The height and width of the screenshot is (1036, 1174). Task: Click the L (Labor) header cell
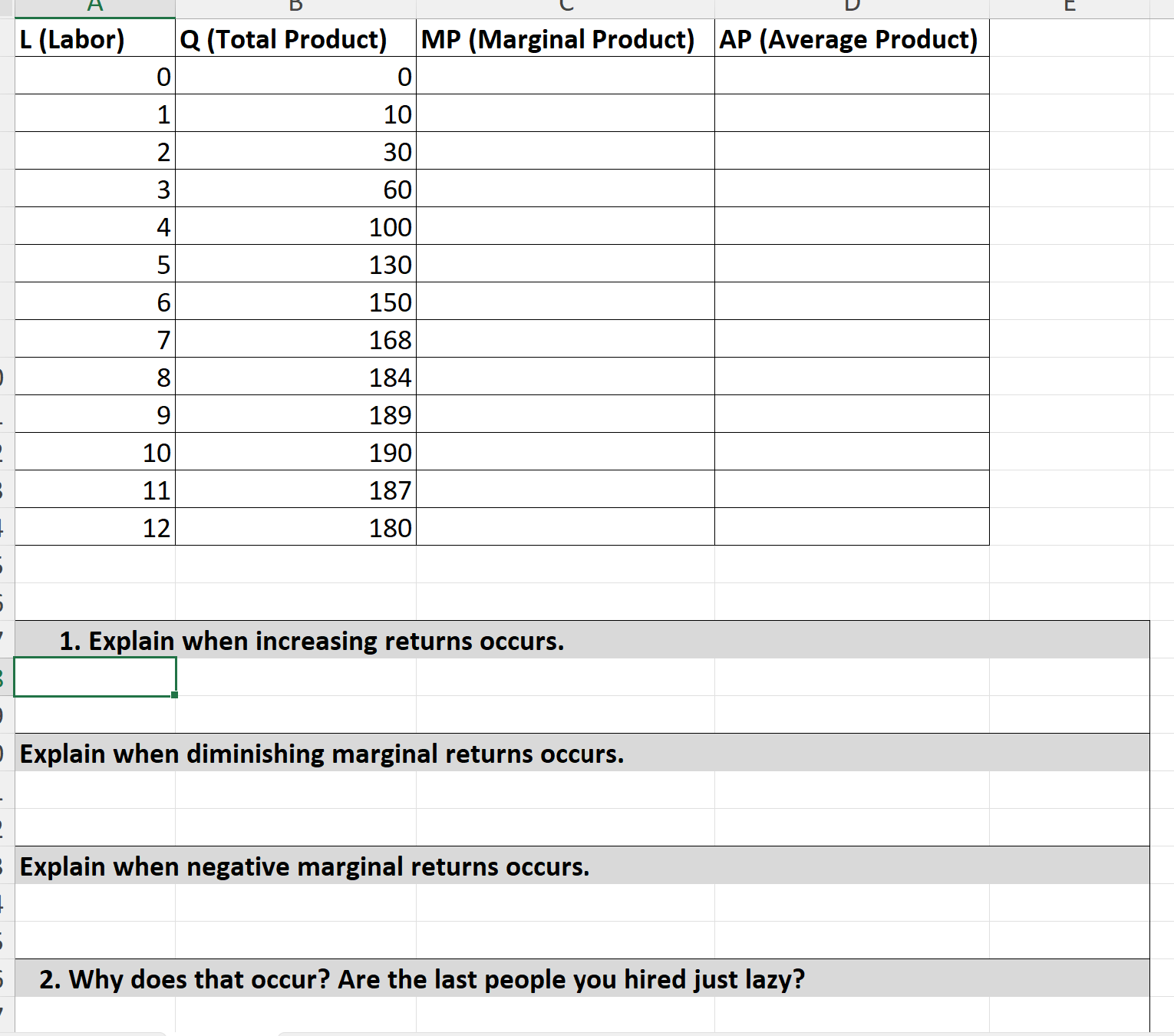coord(94,38)
